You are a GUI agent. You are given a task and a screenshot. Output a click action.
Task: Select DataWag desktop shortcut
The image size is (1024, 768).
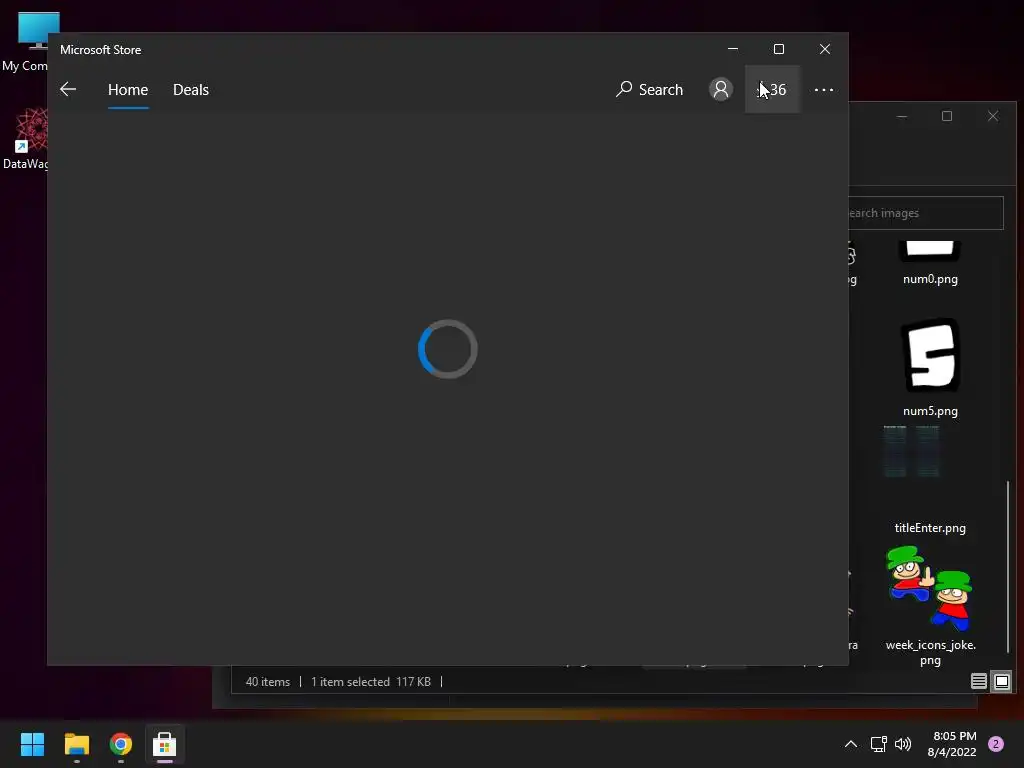pos(24,140)
